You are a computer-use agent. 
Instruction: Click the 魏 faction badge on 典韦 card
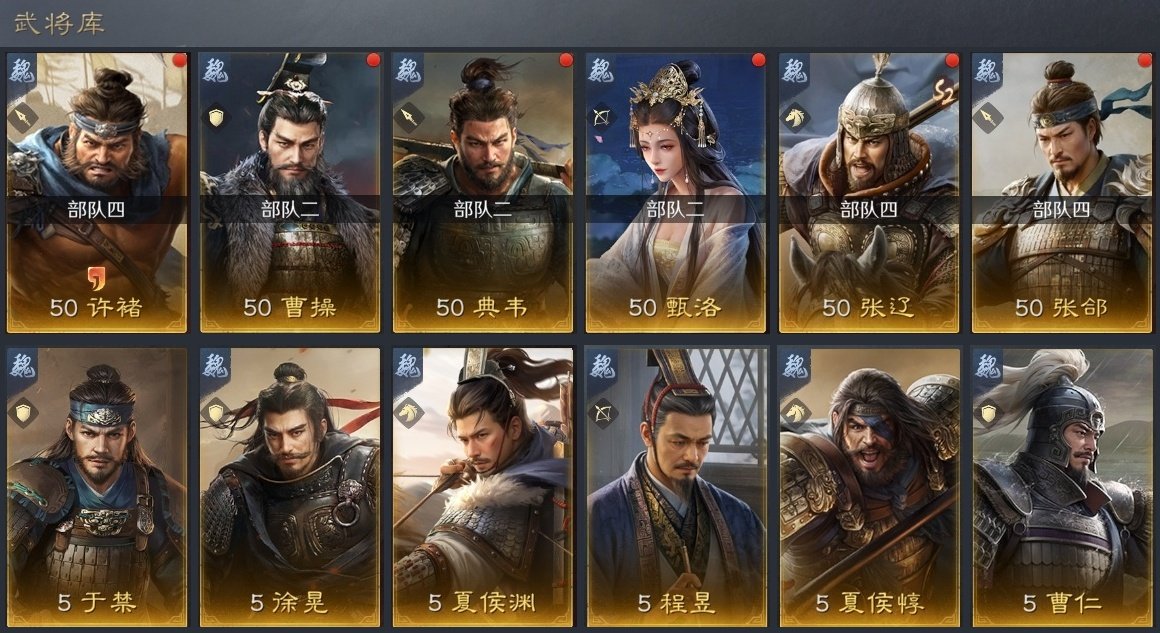[x=409, y=70]
